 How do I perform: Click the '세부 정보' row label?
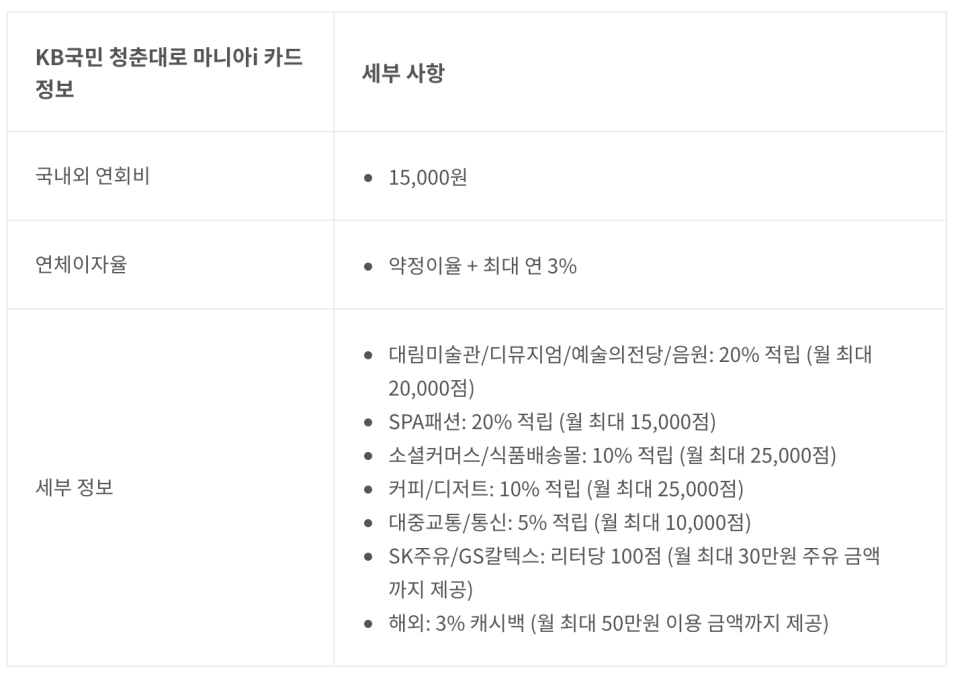(x=74, y=487)
